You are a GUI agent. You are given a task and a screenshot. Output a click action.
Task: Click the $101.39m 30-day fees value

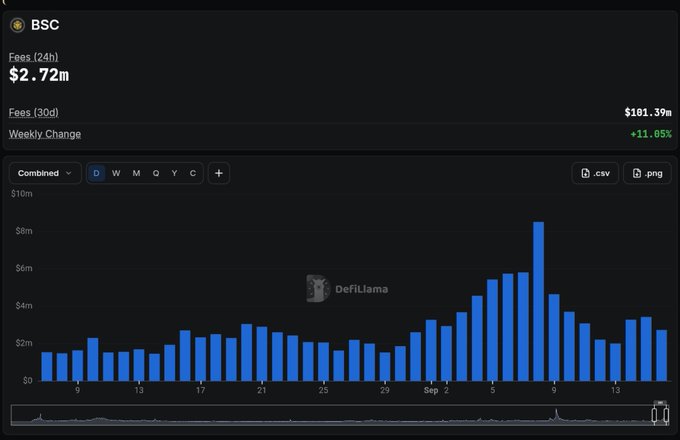coord(648,113)
